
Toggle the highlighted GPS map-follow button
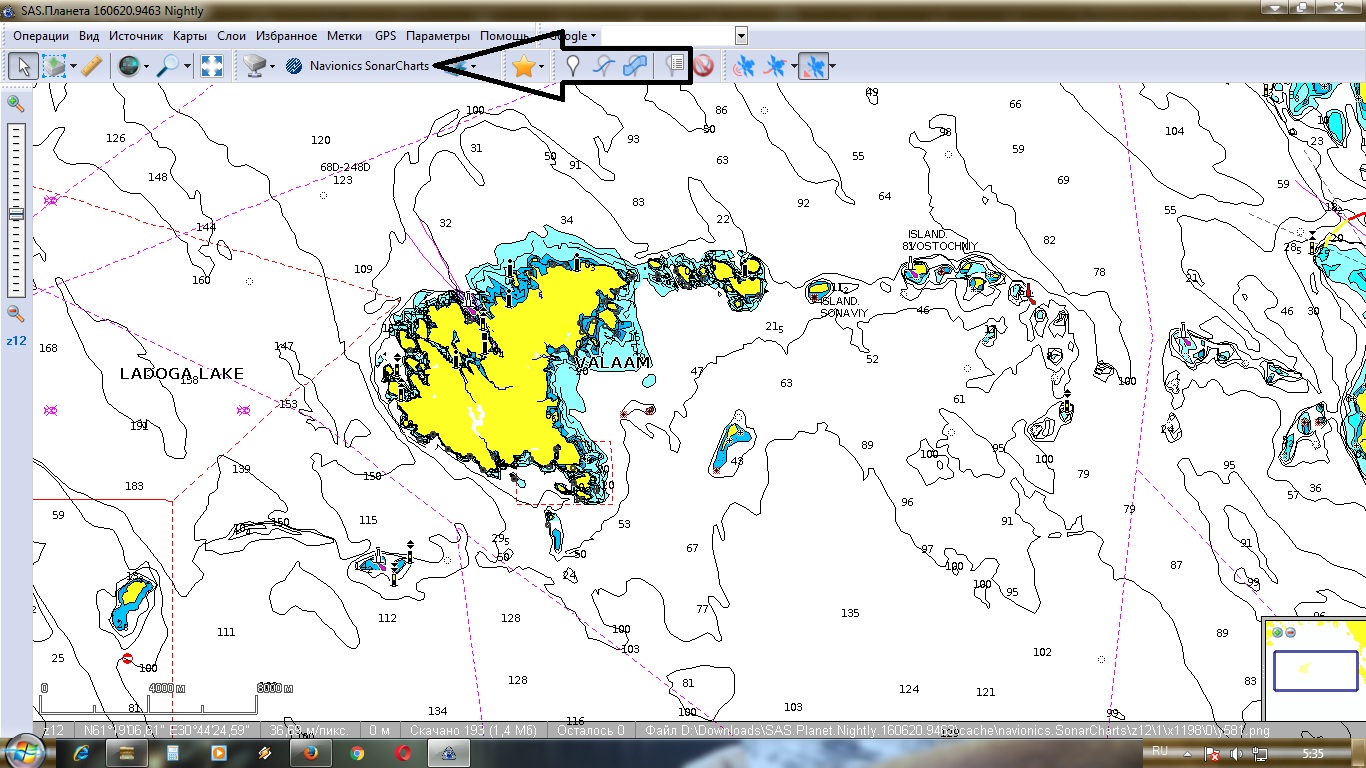pos(815,66)
